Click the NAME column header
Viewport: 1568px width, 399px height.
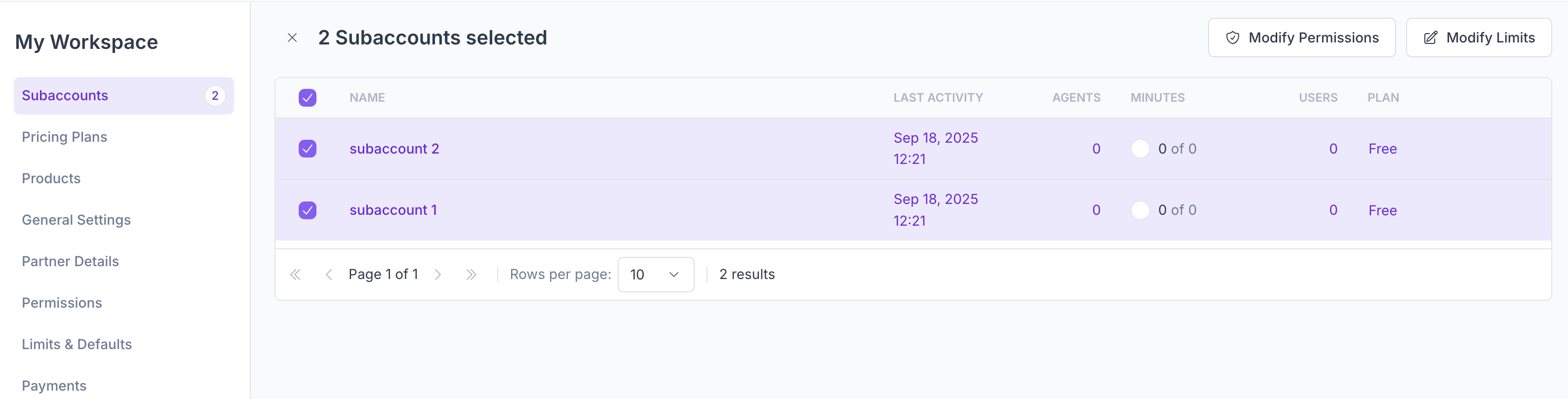[x=367, y=97]
